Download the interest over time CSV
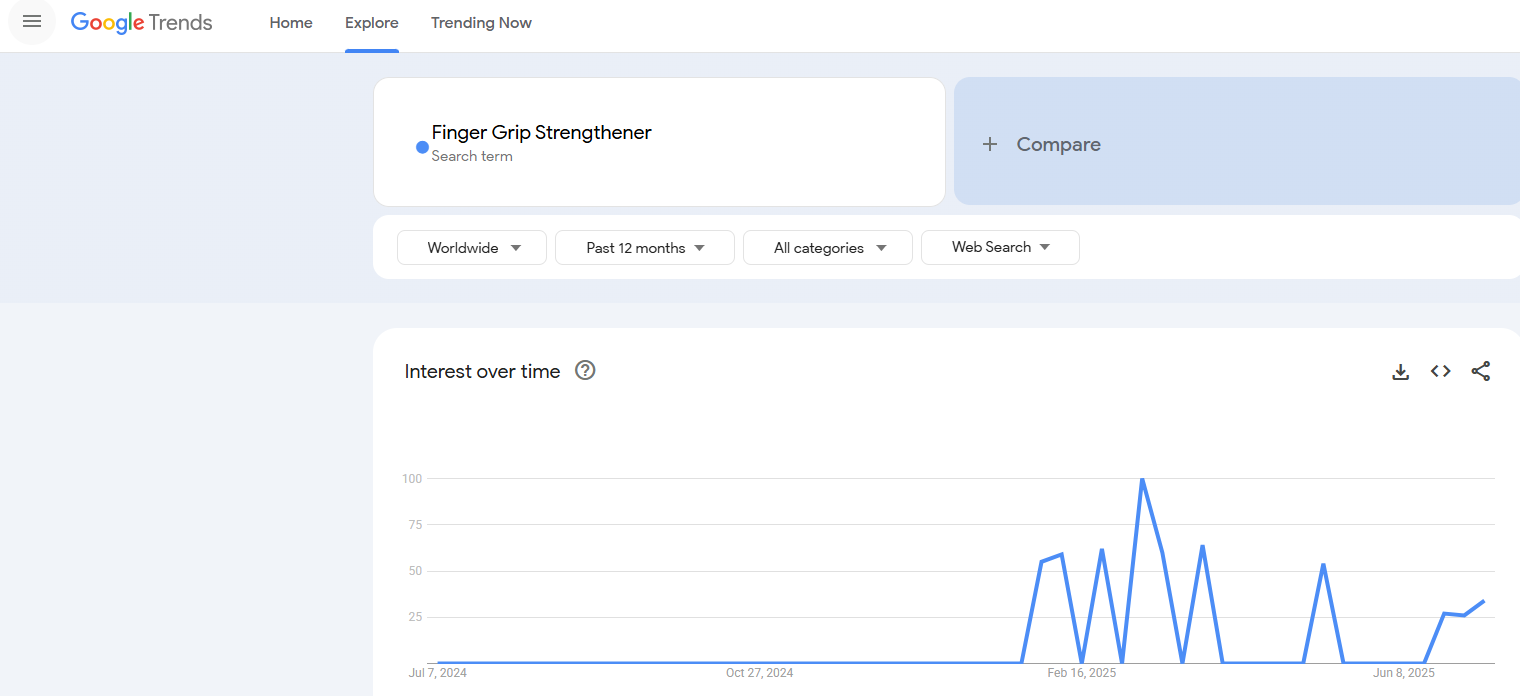The width and height of the screenshot is (1520, 696). [1400, 372]
